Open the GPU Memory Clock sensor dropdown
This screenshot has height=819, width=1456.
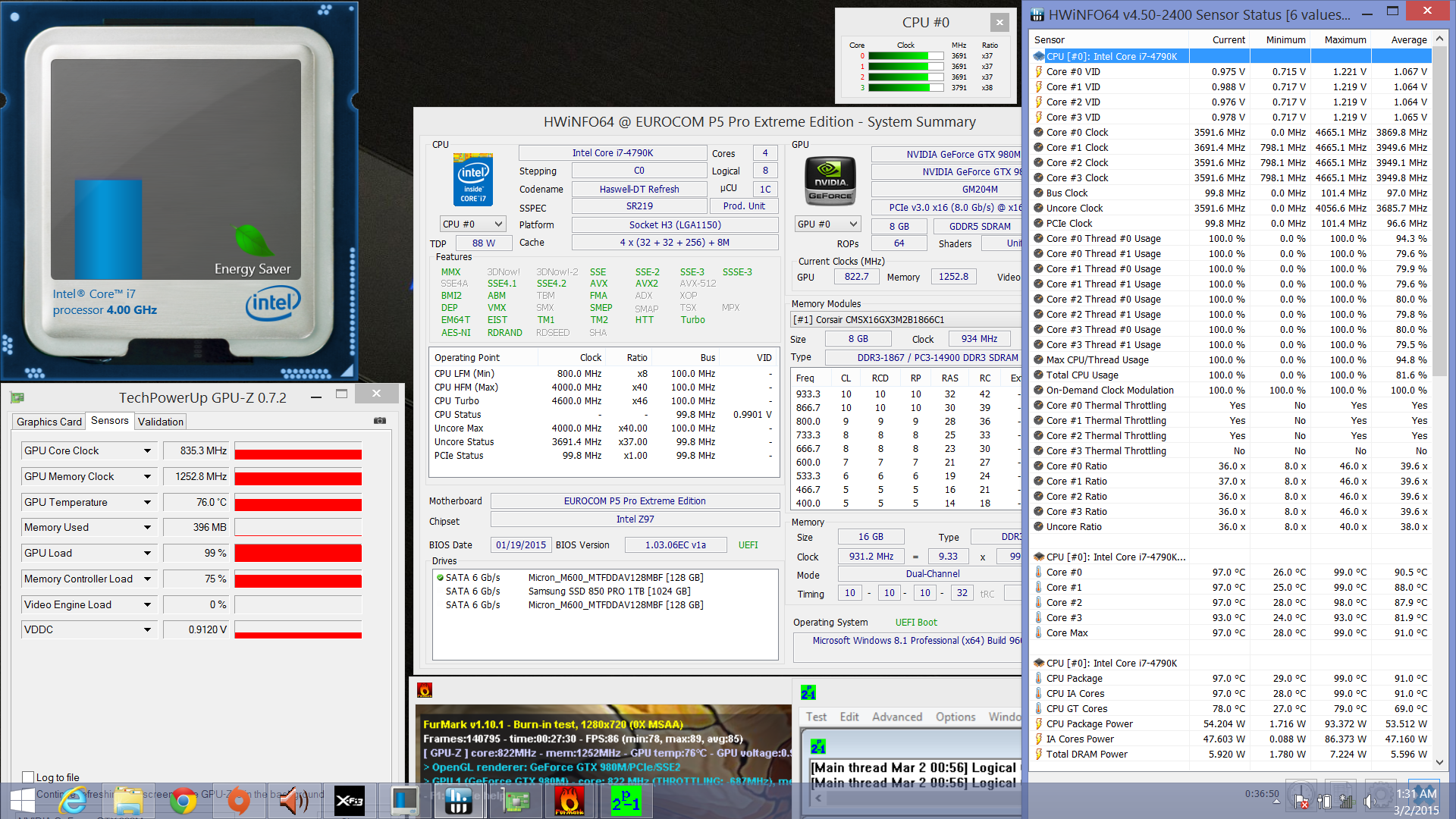point(148,477)
